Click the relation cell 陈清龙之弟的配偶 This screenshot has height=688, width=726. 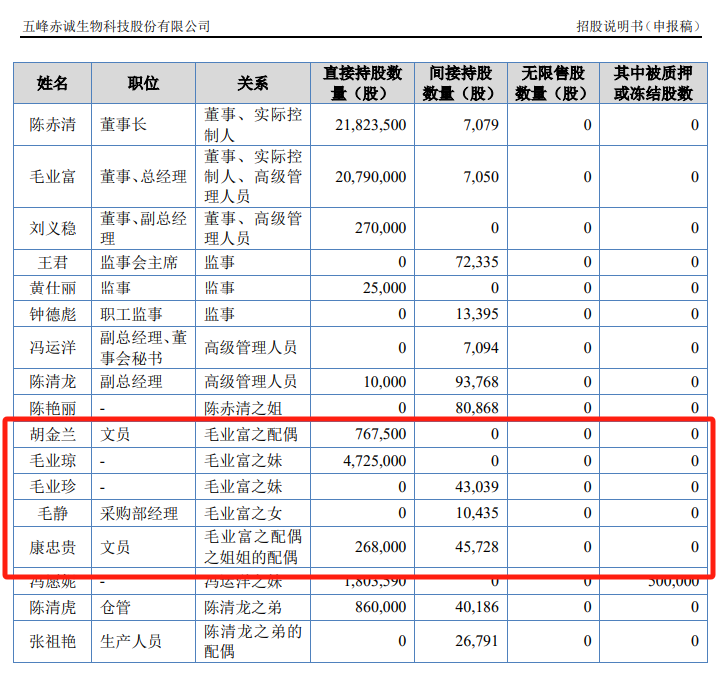pyautogui.click(x=253, y=641)
